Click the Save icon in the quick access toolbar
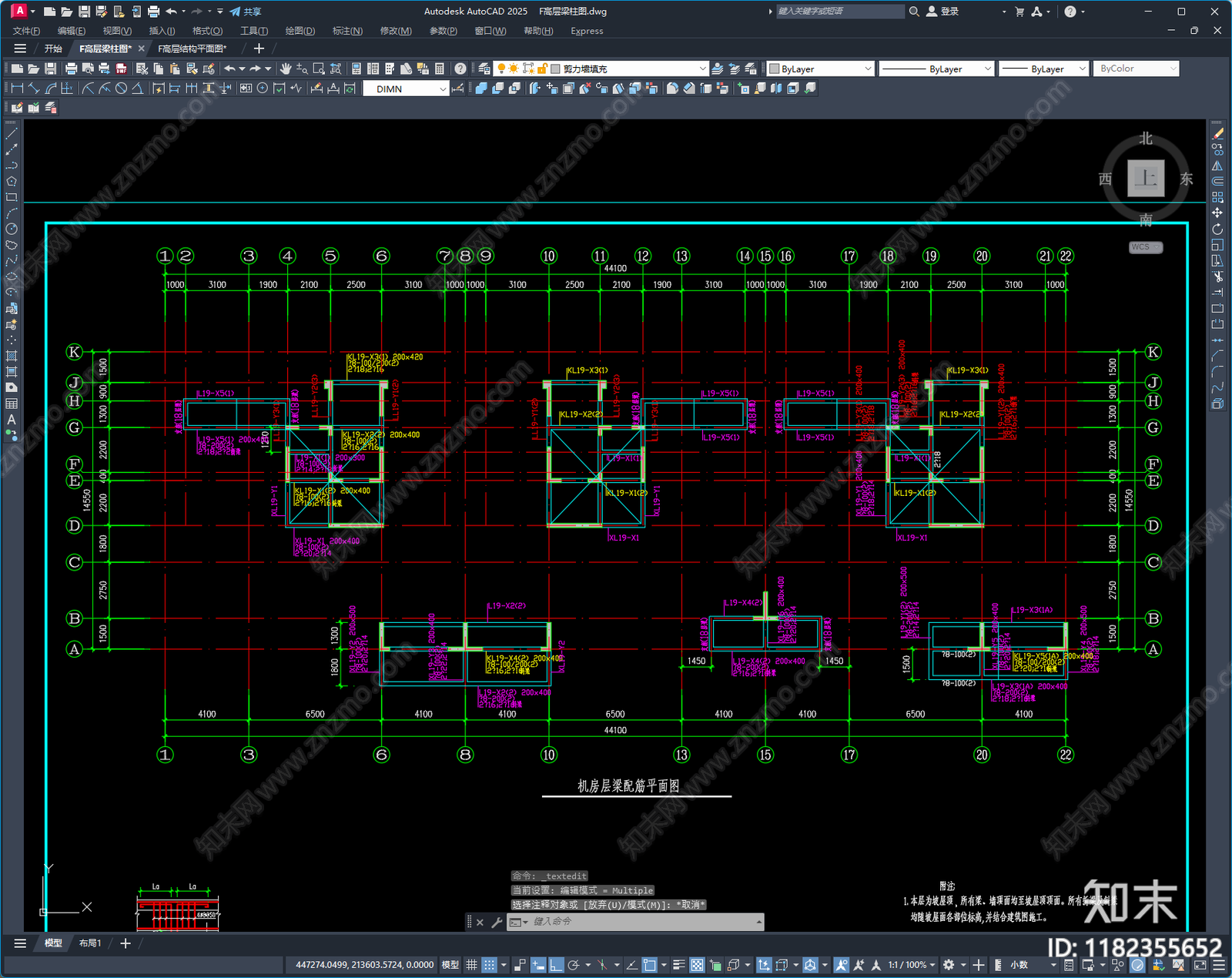 point(84,12)
